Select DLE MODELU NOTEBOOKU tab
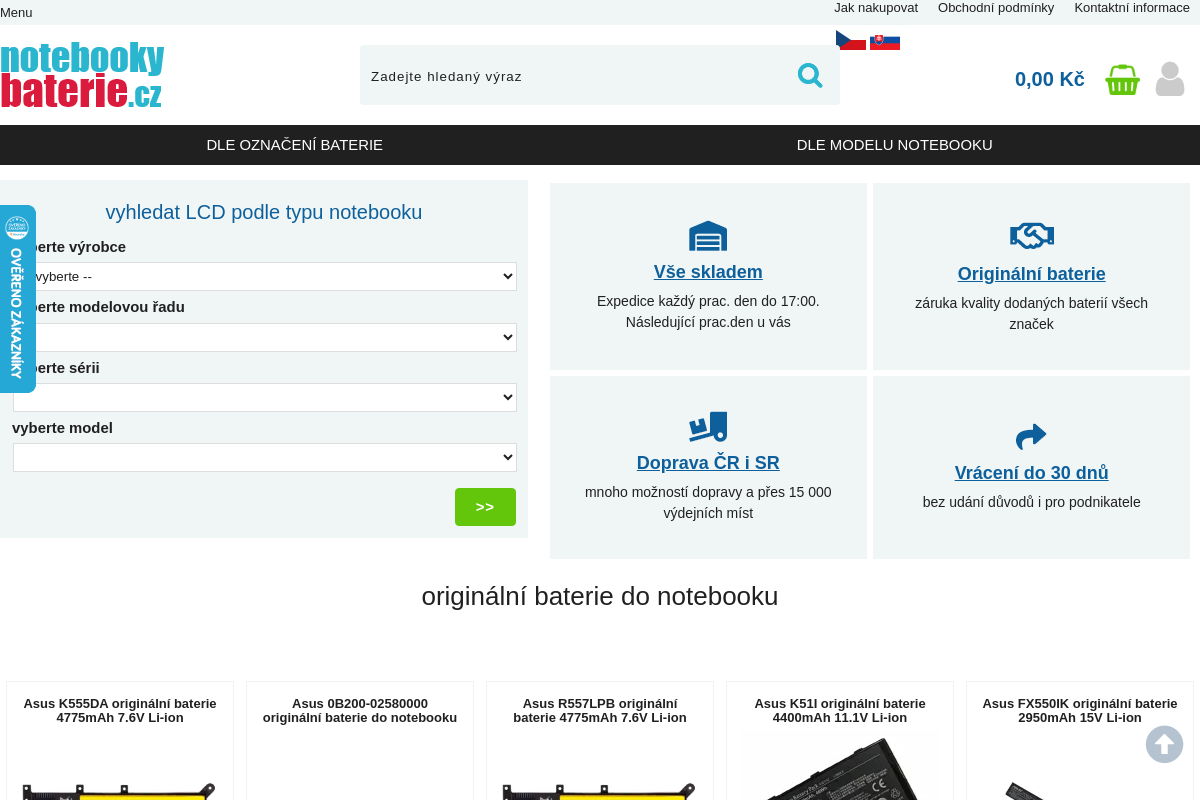Image resolution: width=1200 pixels, height=800 pixels. pos(895,145)
